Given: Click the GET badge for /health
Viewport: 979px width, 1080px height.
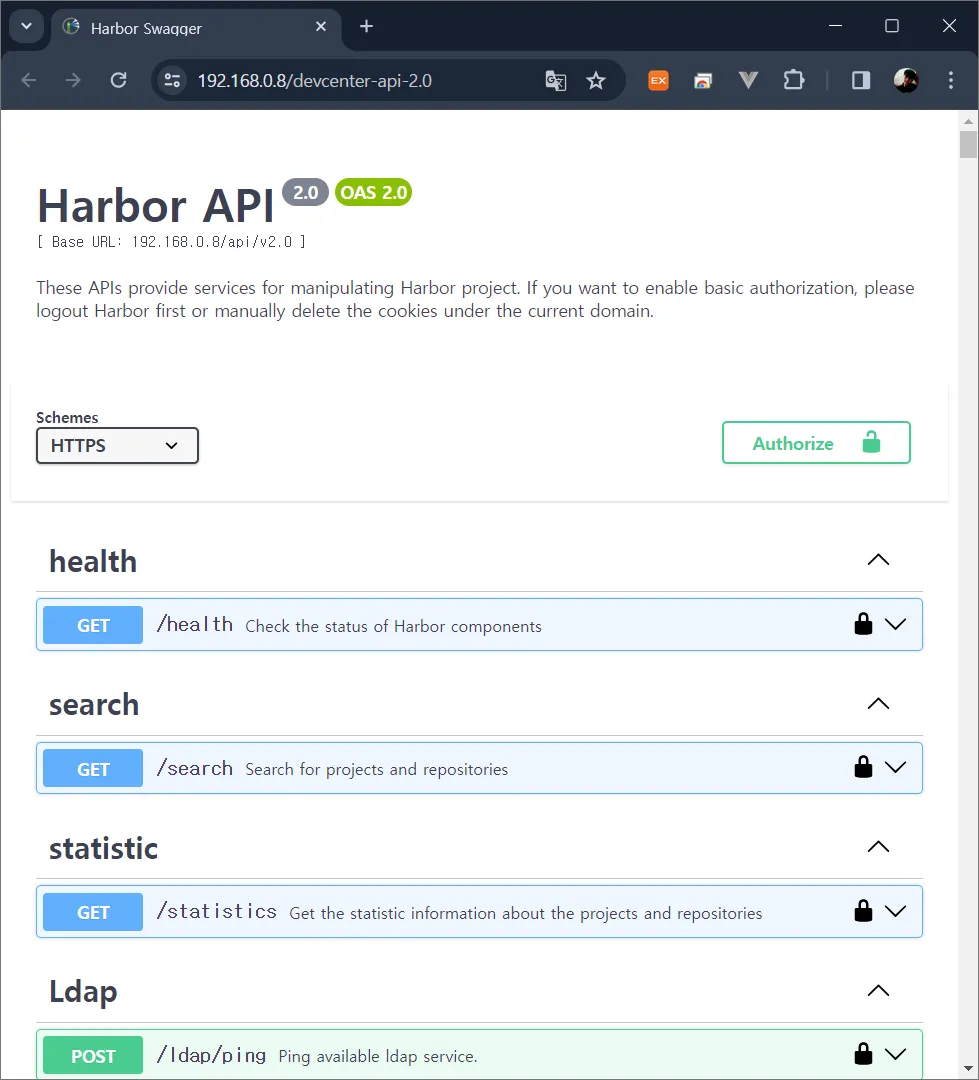Looking at the screenshot, I should [93, 625].
